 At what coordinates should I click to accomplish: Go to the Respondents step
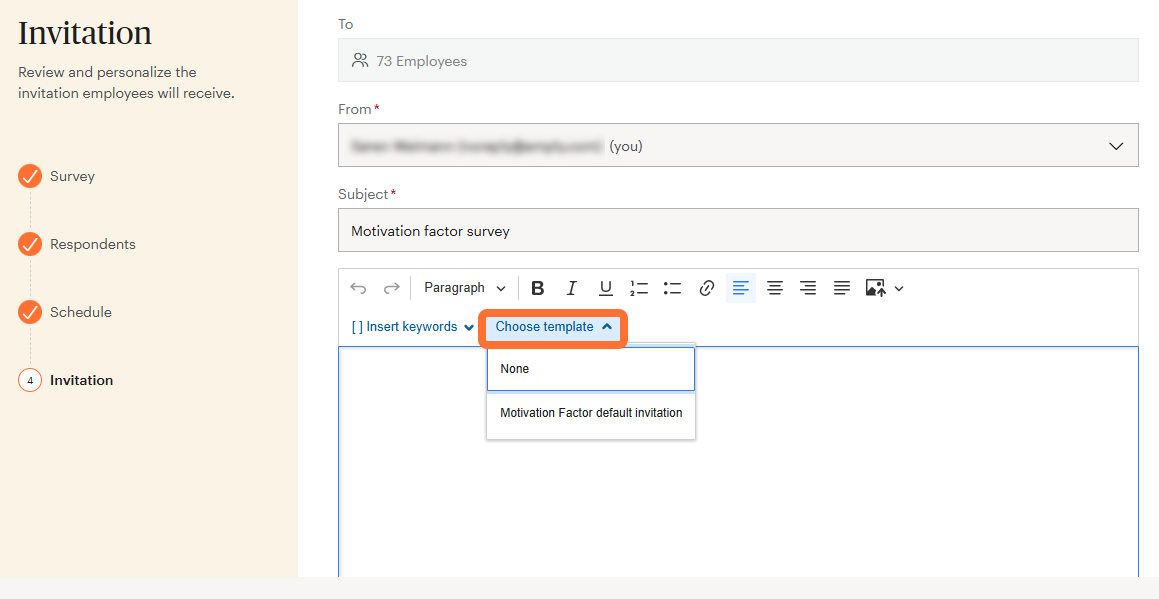pyautogui.click(x=93, y=245)
